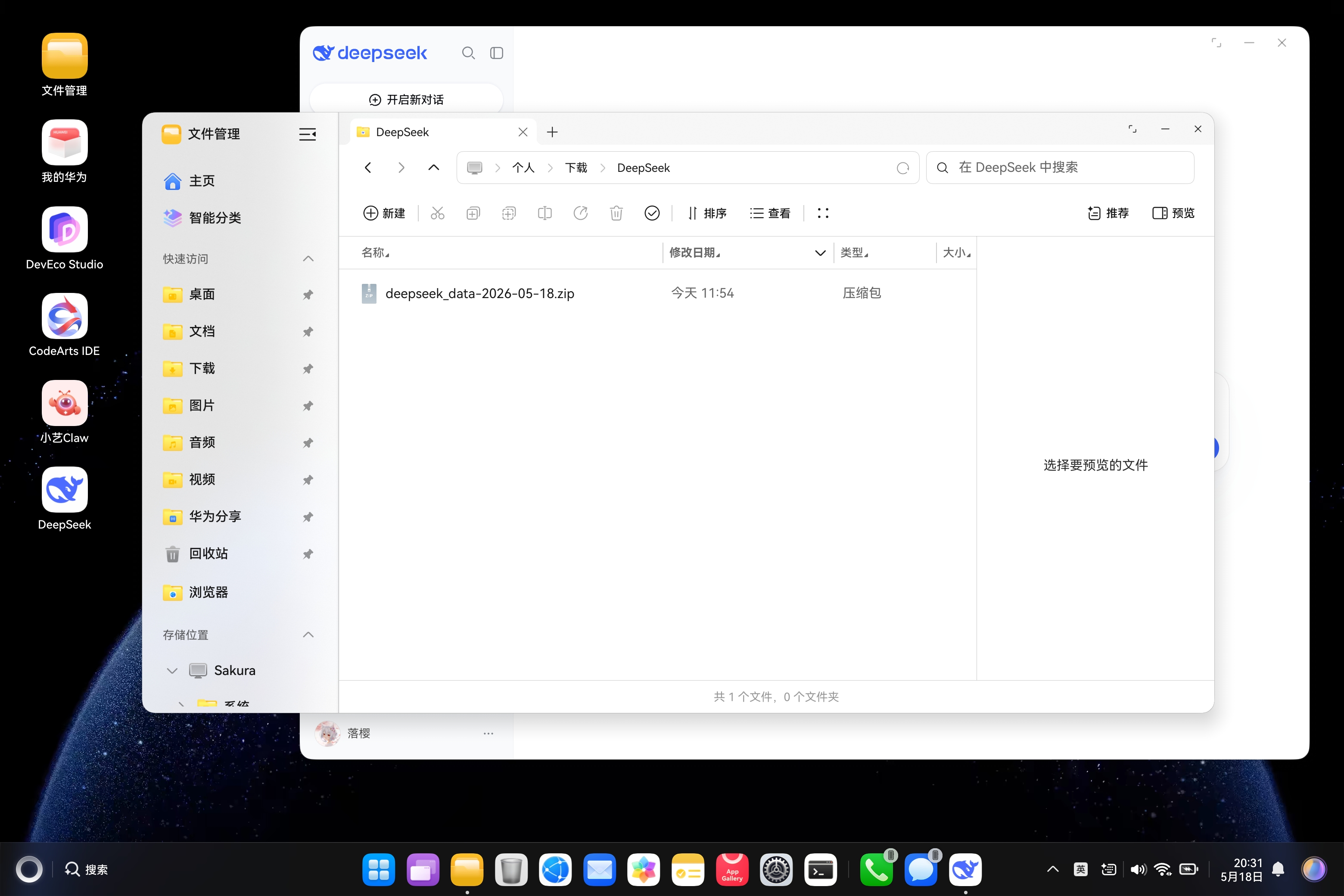Go back with the left arrow
The image size is (1344, 896).
(368, 168)
